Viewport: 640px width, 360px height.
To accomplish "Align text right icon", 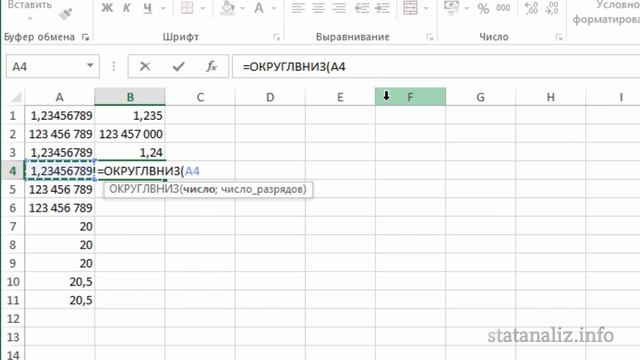I will click(x=339, y=8).
